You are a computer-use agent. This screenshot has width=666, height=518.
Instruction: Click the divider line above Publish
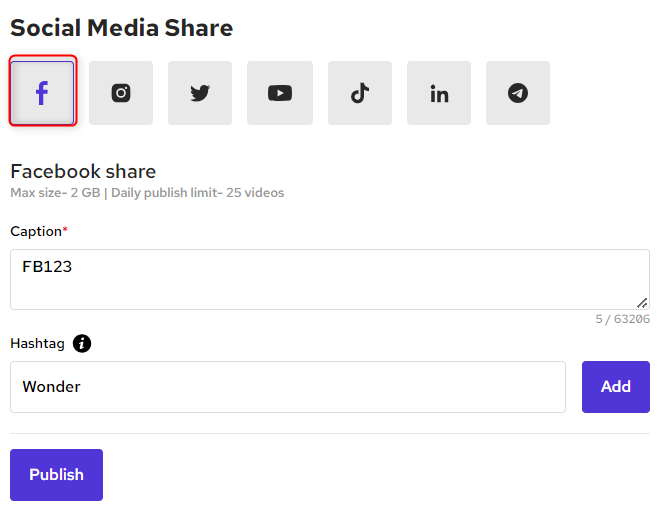point(330,433)
